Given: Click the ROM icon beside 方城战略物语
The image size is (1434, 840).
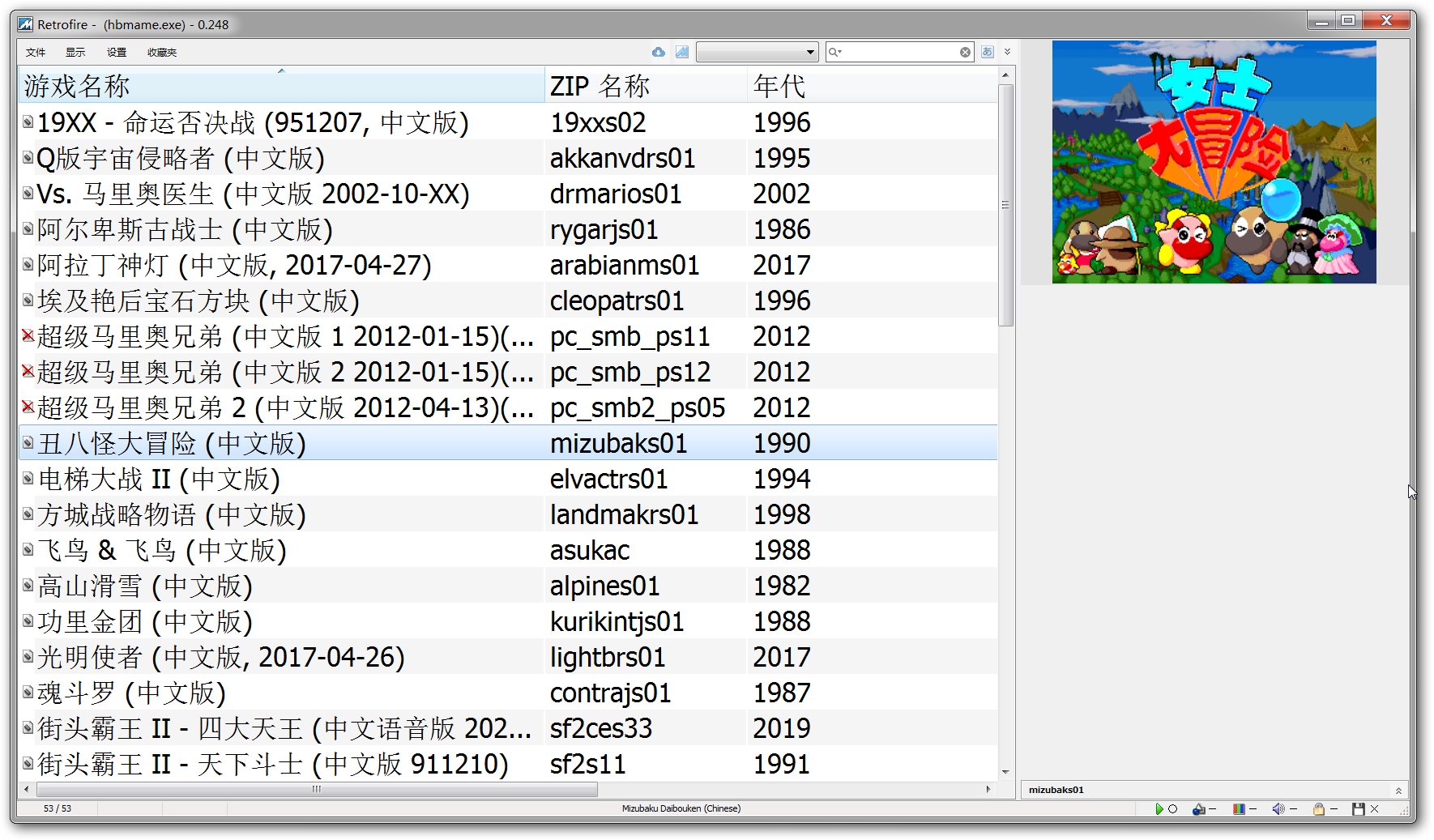Looking at the screenshot, I should pyautogui.click(x=28, y=514).
